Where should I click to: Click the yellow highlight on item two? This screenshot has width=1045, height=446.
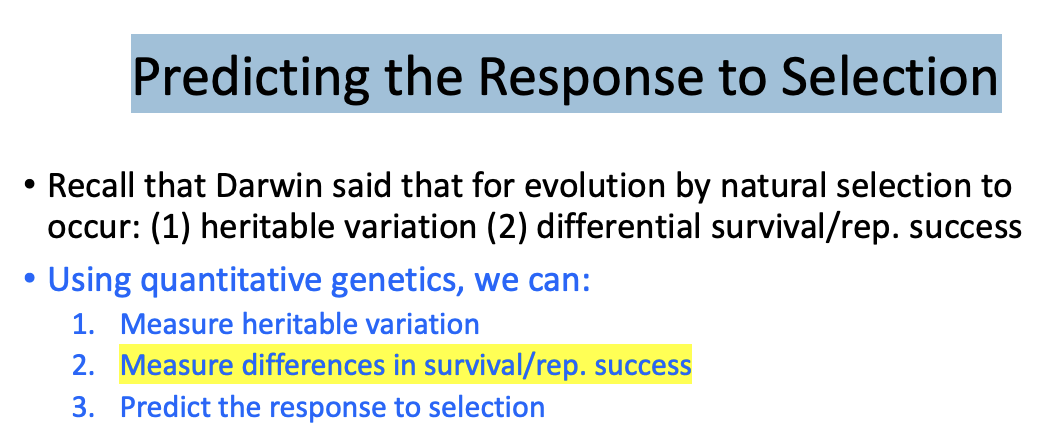click(405, 365)
